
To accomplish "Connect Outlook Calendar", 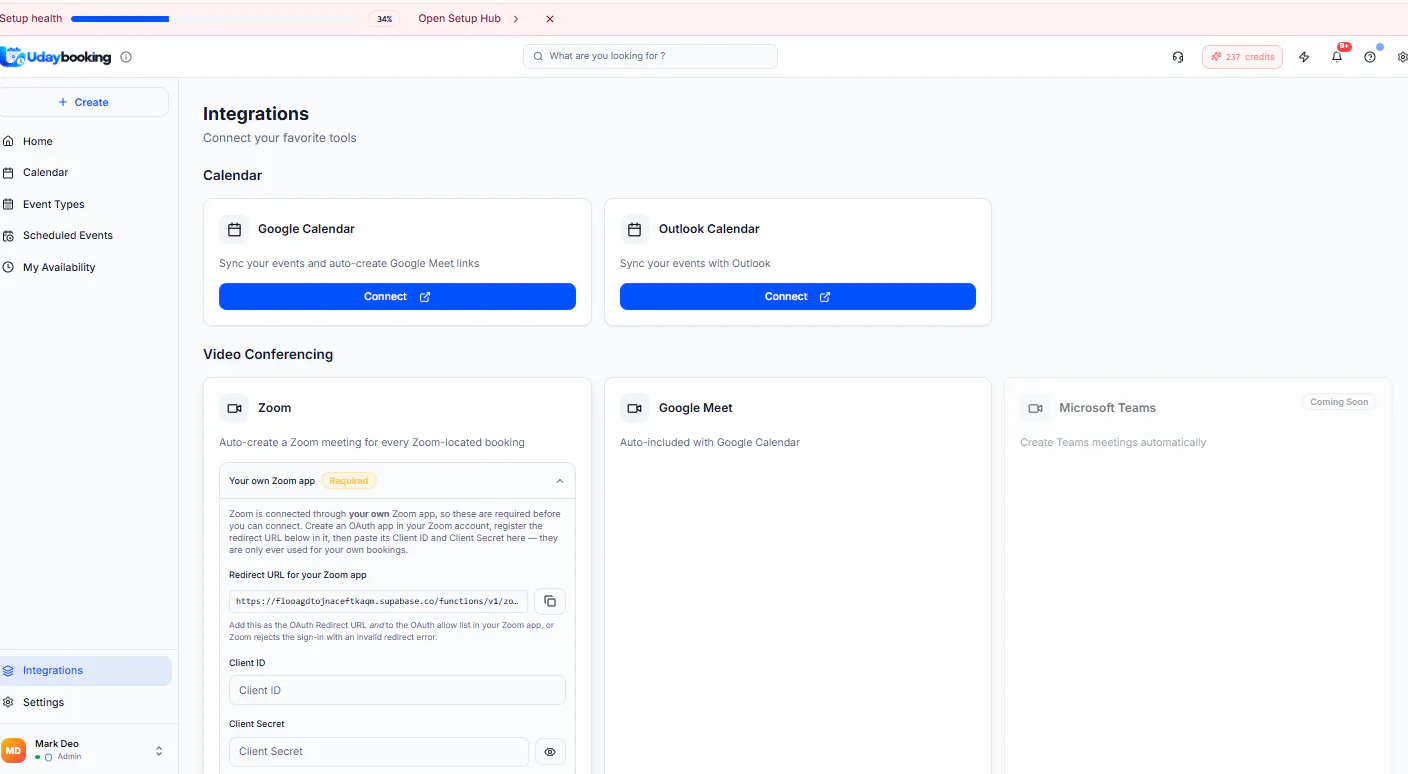I will [x=798, y=297].
